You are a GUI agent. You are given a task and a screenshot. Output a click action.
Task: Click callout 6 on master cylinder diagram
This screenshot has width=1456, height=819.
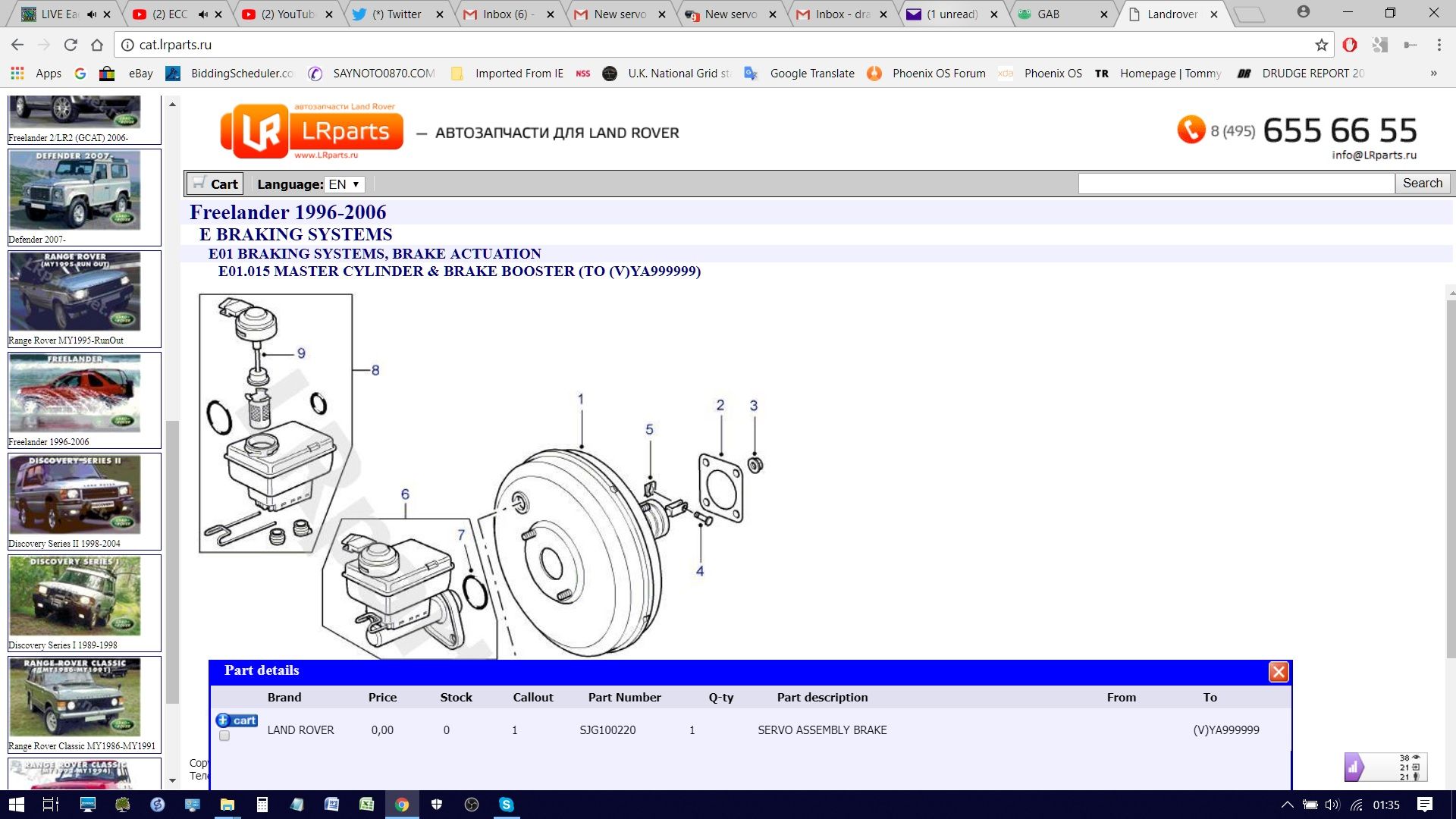405,494
